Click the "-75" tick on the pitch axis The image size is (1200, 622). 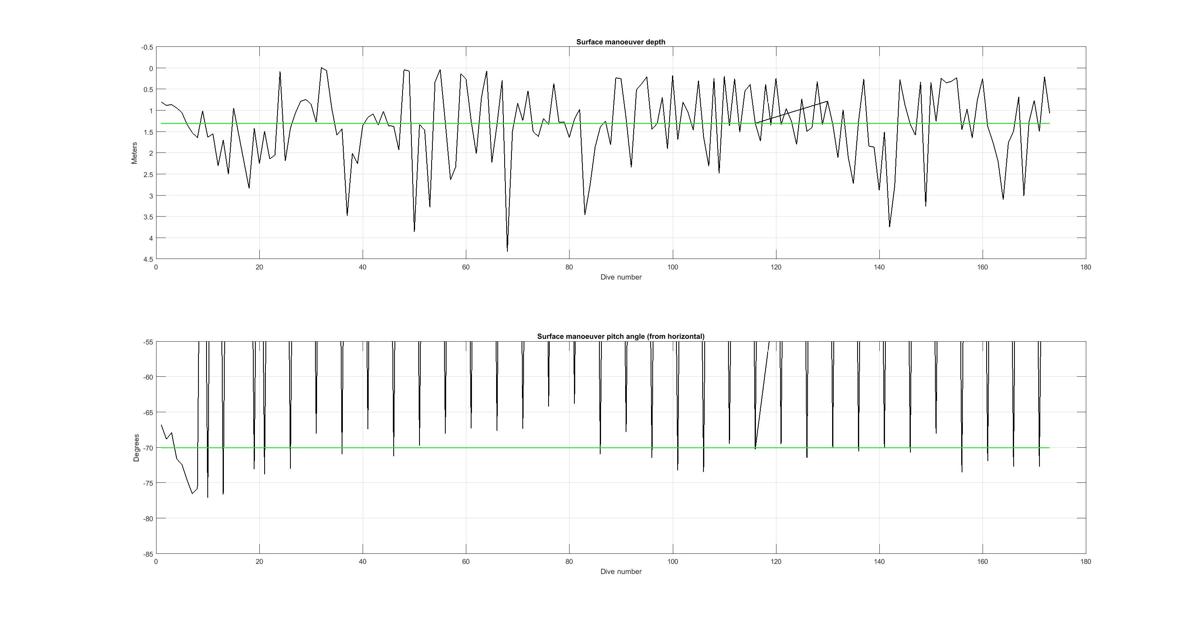[x=148, y=483]
